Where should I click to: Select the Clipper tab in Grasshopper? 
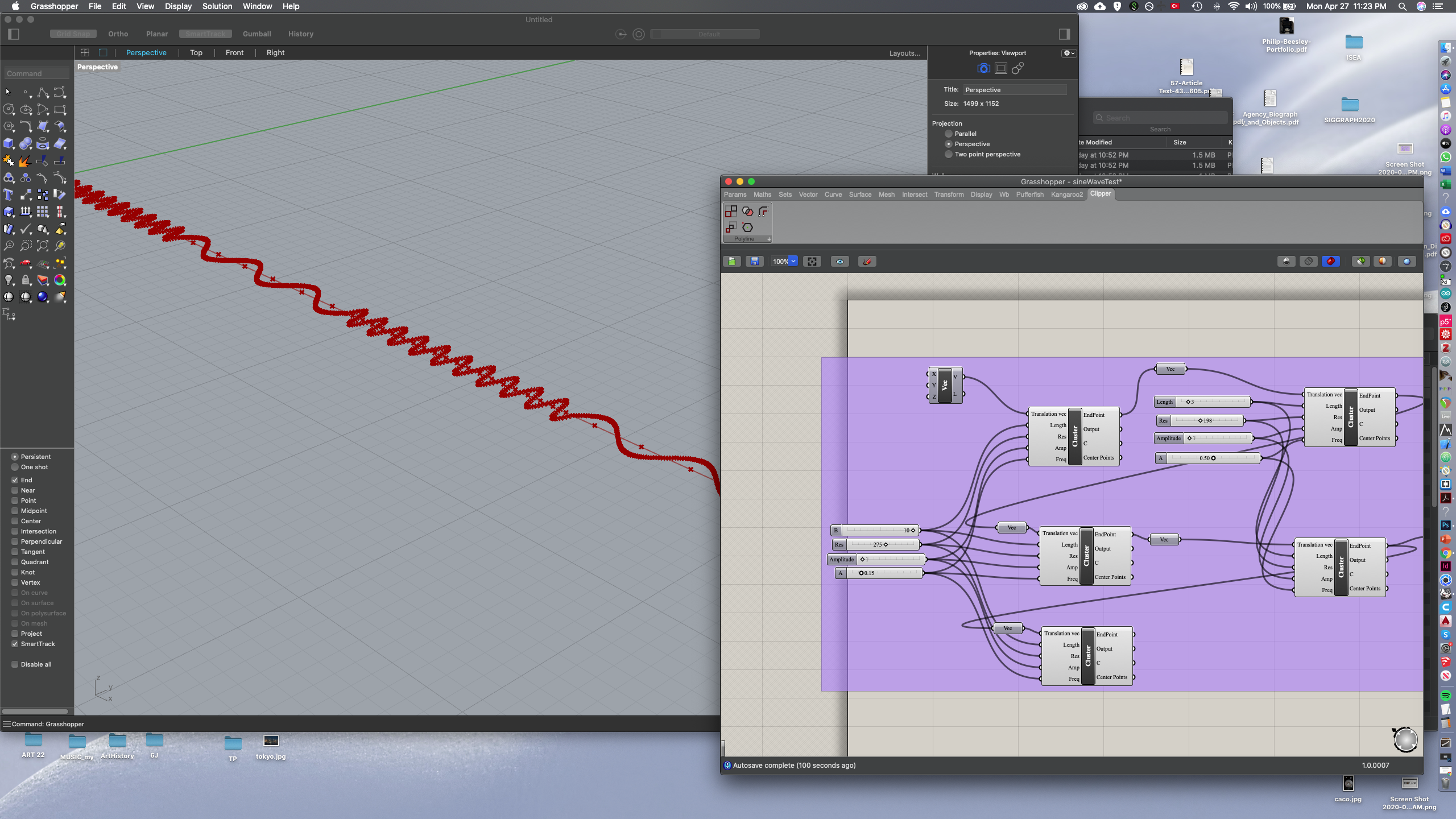point(1100,194)
